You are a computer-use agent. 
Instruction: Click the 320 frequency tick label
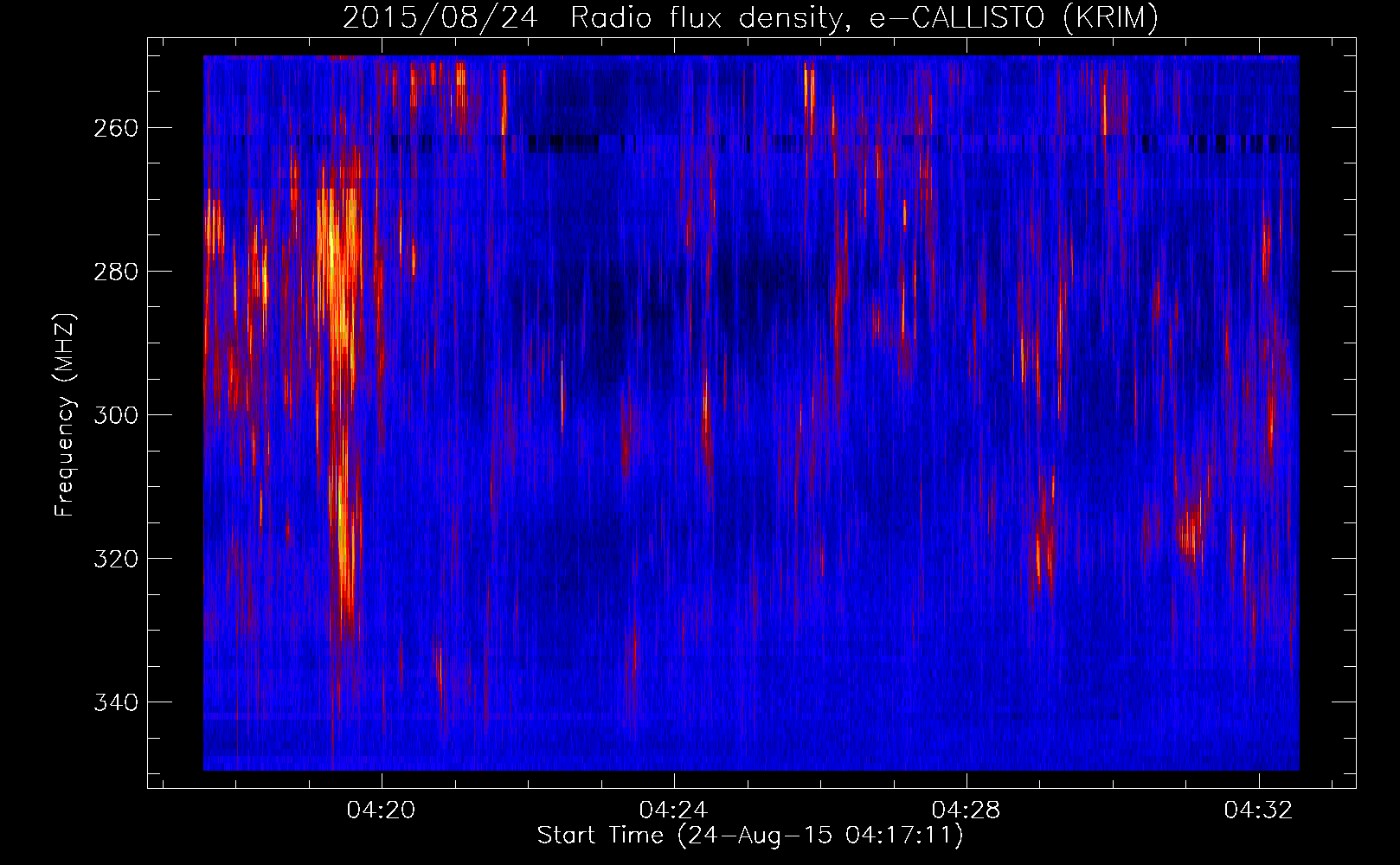point(115,559)
